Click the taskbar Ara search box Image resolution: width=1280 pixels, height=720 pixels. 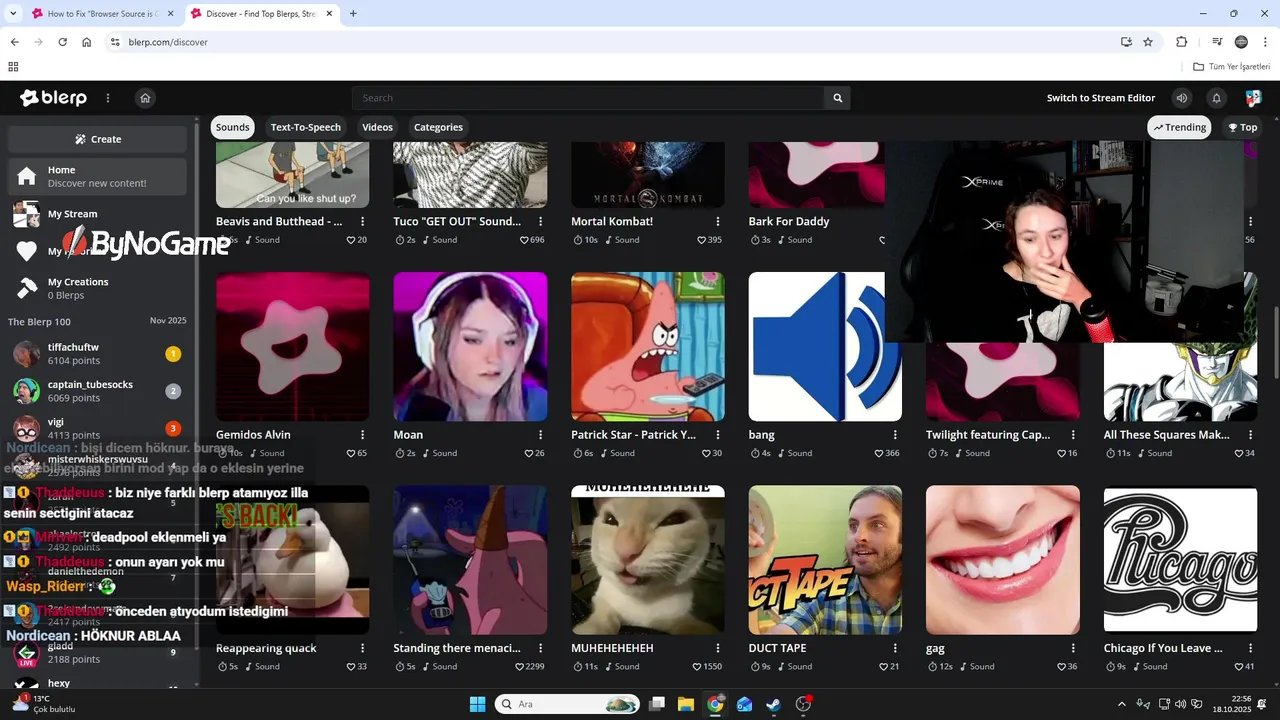(x=567, y=704)
